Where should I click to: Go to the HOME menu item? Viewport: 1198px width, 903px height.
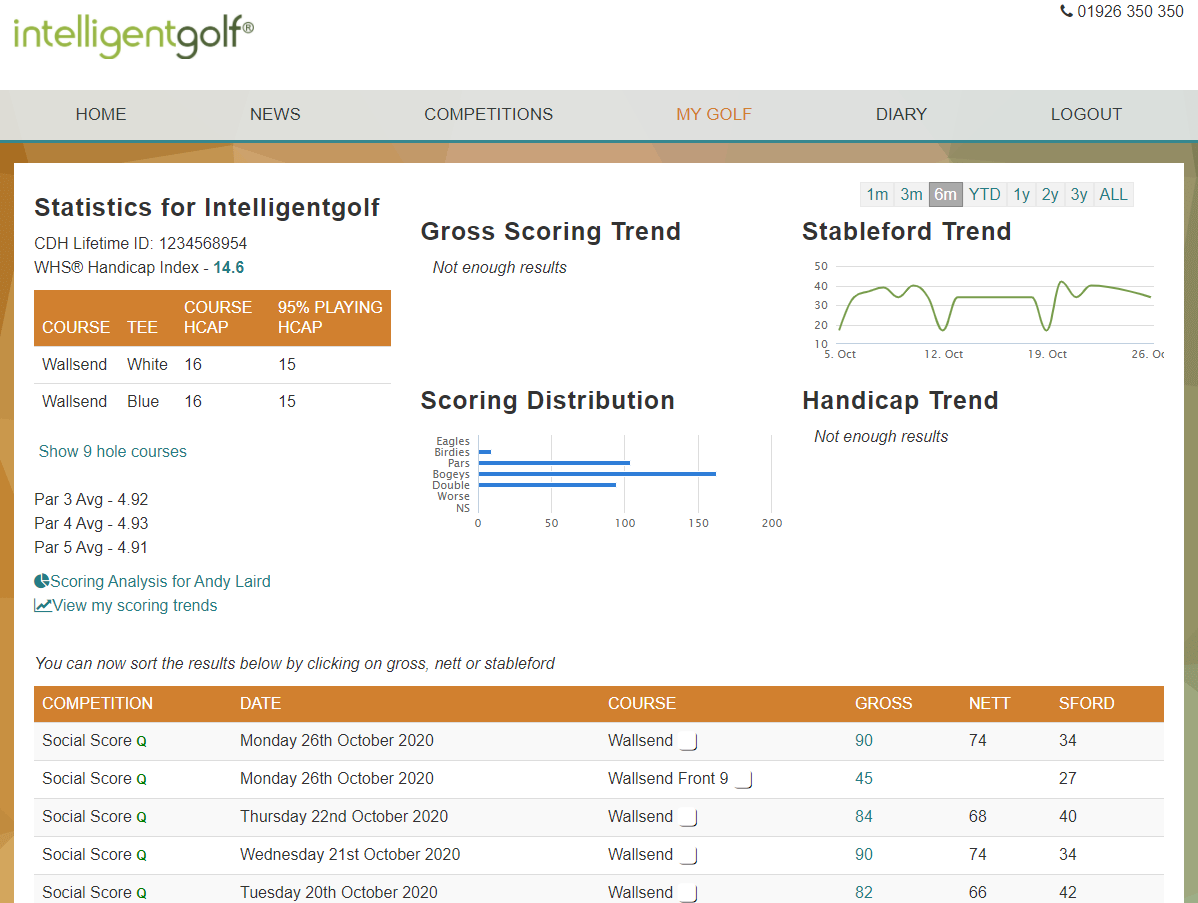click(x=101, y=115)
